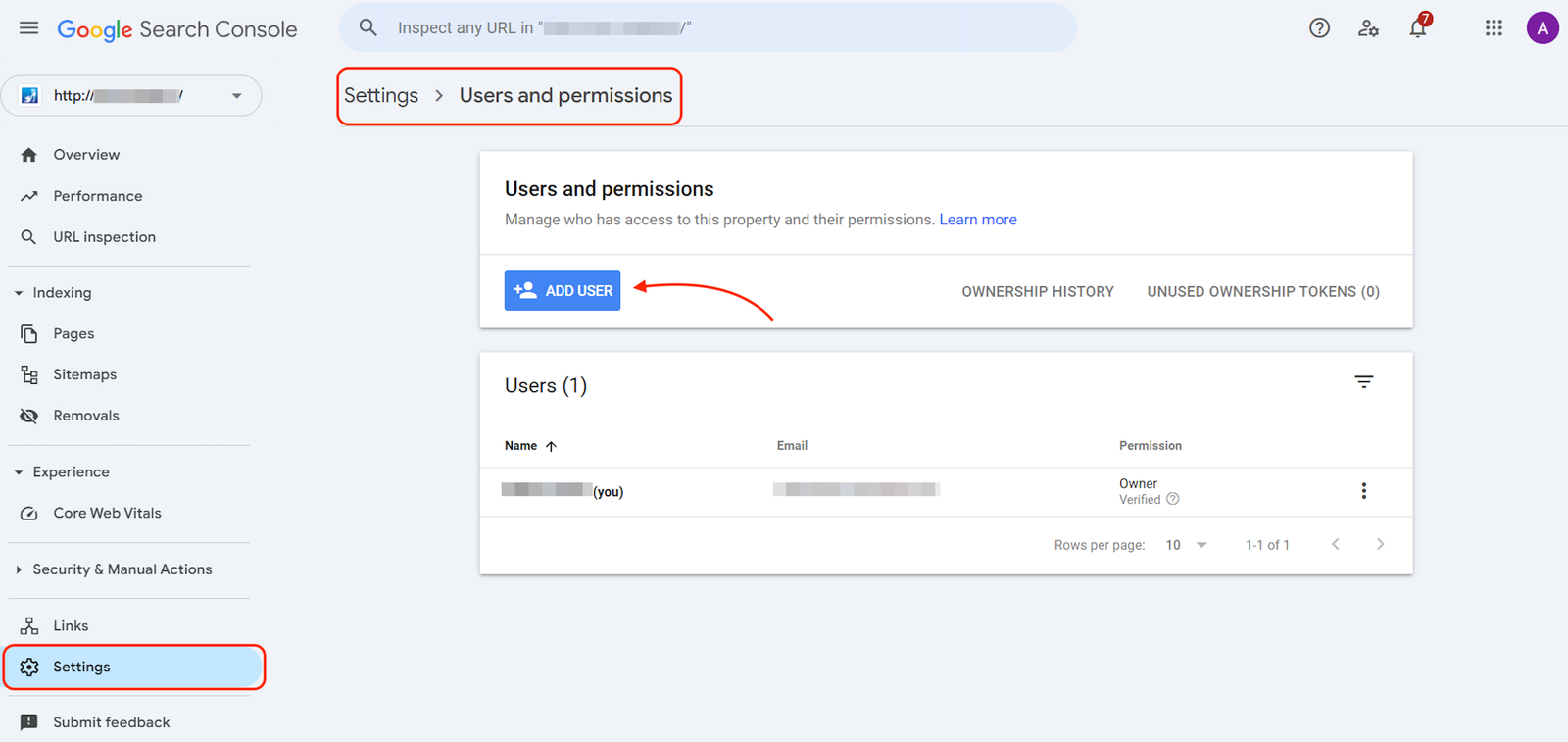The image size is (1568, 742).
Task: Change the rows per page dropdown
Action: [1186, 545]
